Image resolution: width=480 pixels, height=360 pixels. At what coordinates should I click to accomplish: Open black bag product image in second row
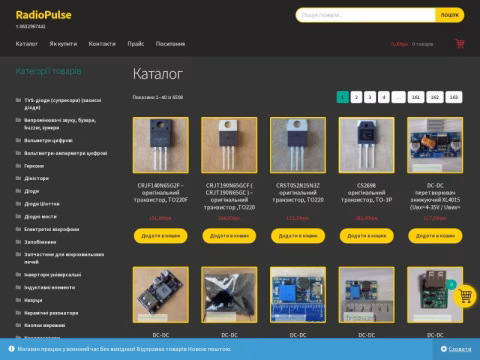(229, 295)
